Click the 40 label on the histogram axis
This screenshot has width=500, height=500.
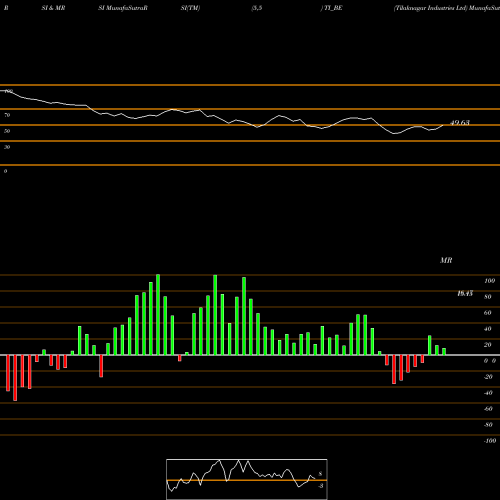pos(488,329)
